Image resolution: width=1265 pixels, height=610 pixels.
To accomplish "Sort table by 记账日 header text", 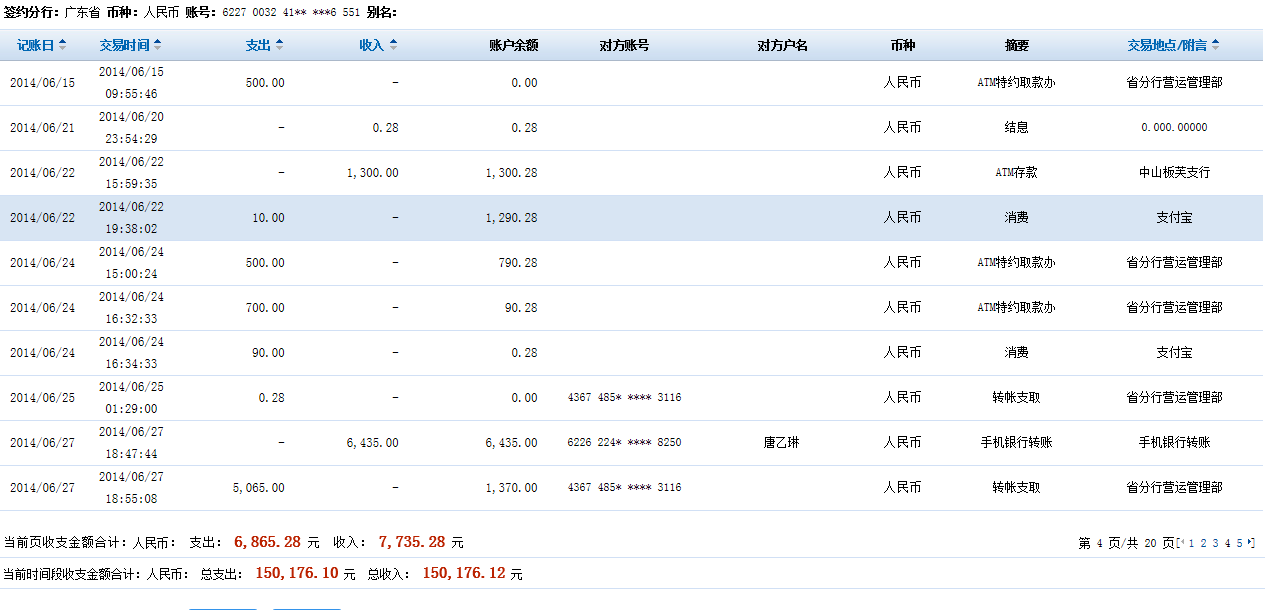I will tap(35, 45).
